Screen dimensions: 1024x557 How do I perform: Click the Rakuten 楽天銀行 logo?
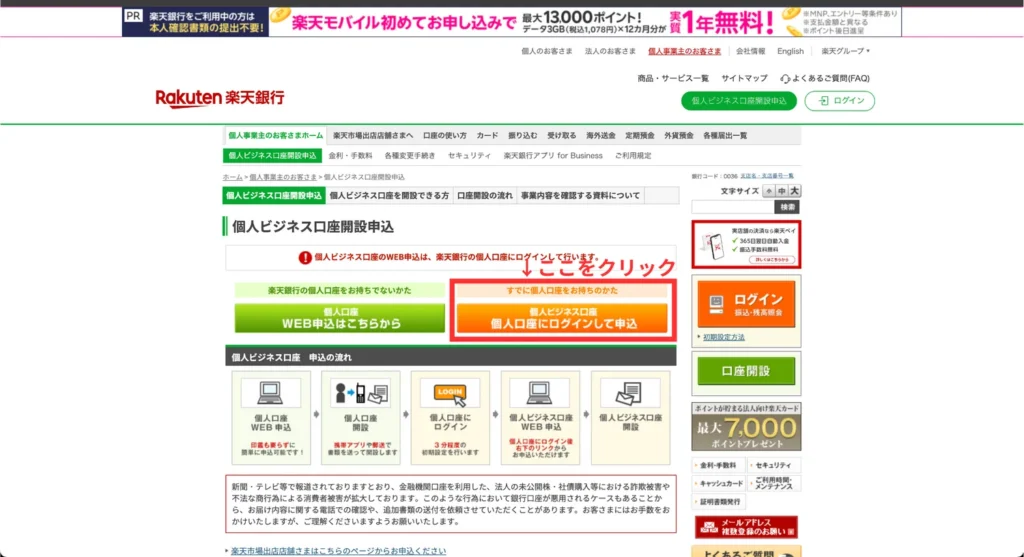point(219,98)
